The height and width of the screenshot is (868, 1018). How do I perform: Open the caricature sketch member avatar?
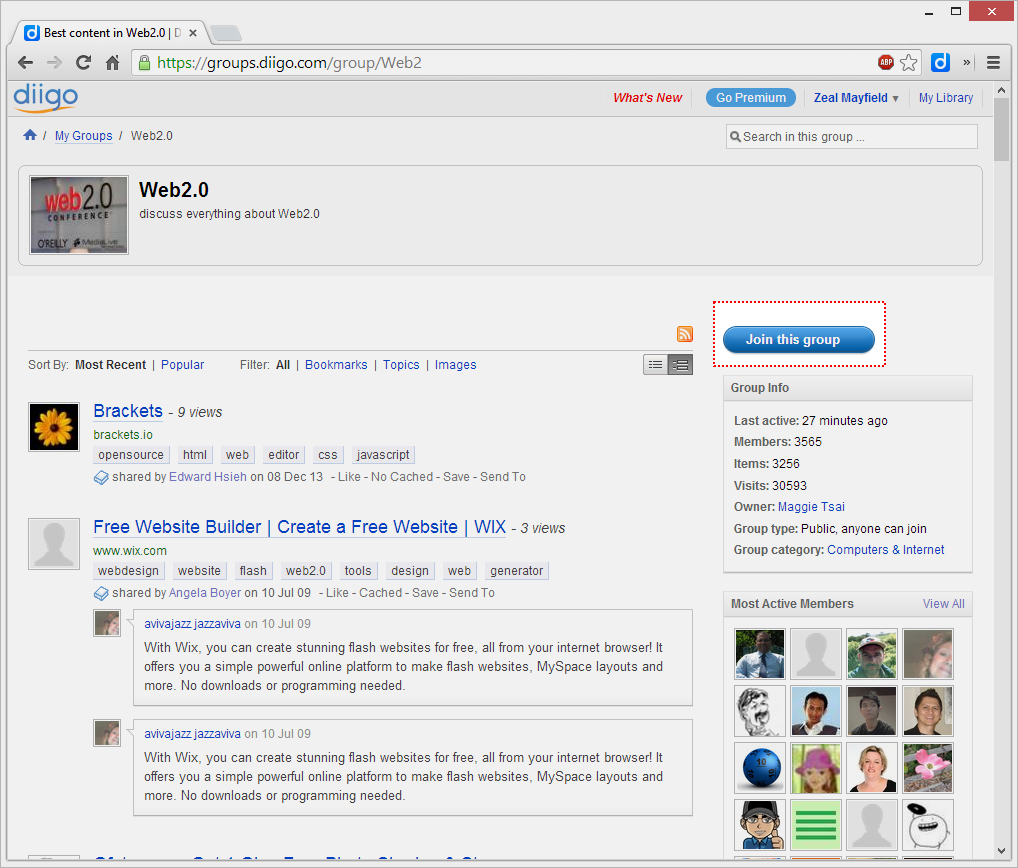pos(760,711)
